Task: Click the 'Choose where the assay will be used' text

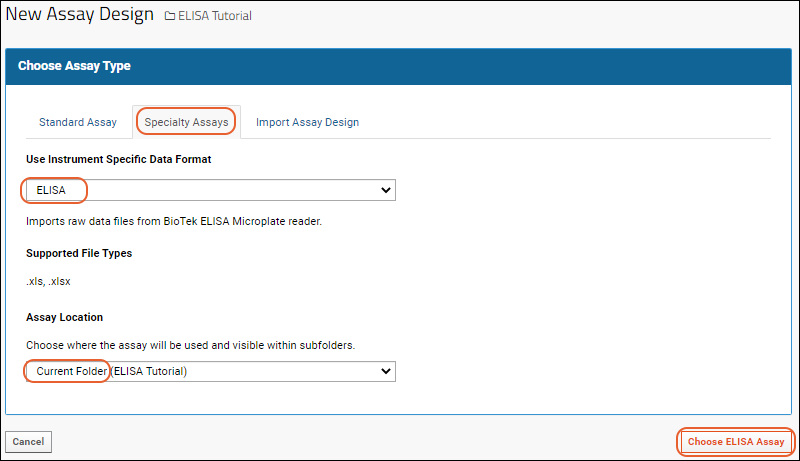Action: tap(190, 345)
